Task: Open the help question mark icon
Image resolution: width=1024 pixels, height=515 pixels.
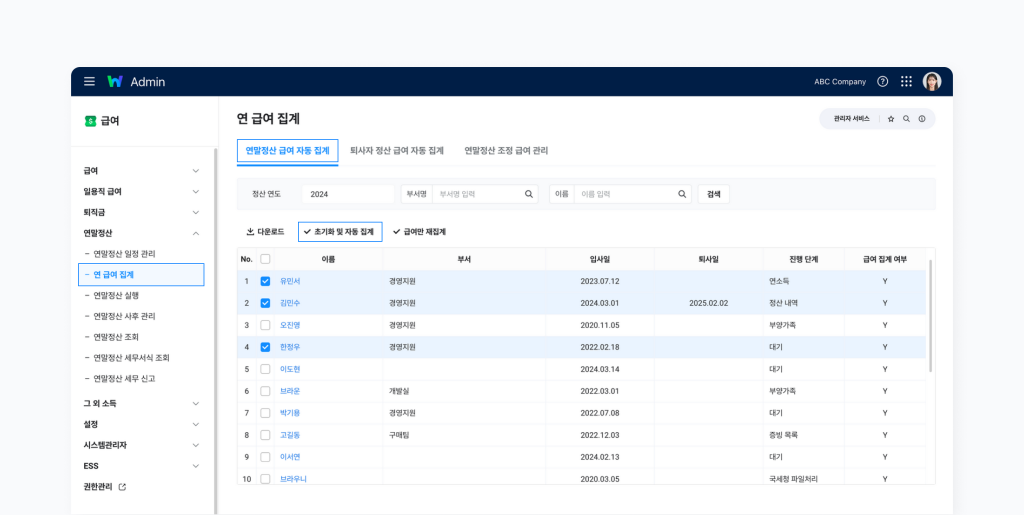Action: coord(882,82)
